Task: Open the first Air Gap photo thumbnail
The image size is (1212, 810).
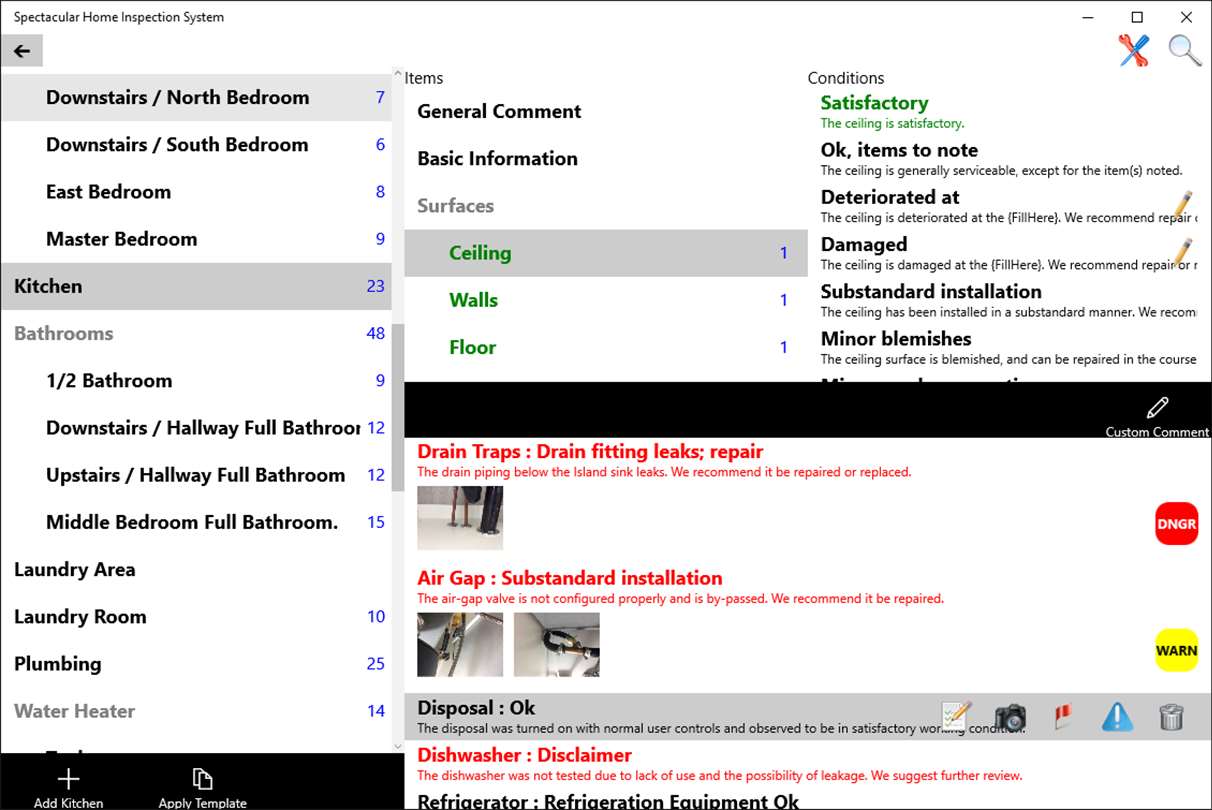Action: [460, 645]
